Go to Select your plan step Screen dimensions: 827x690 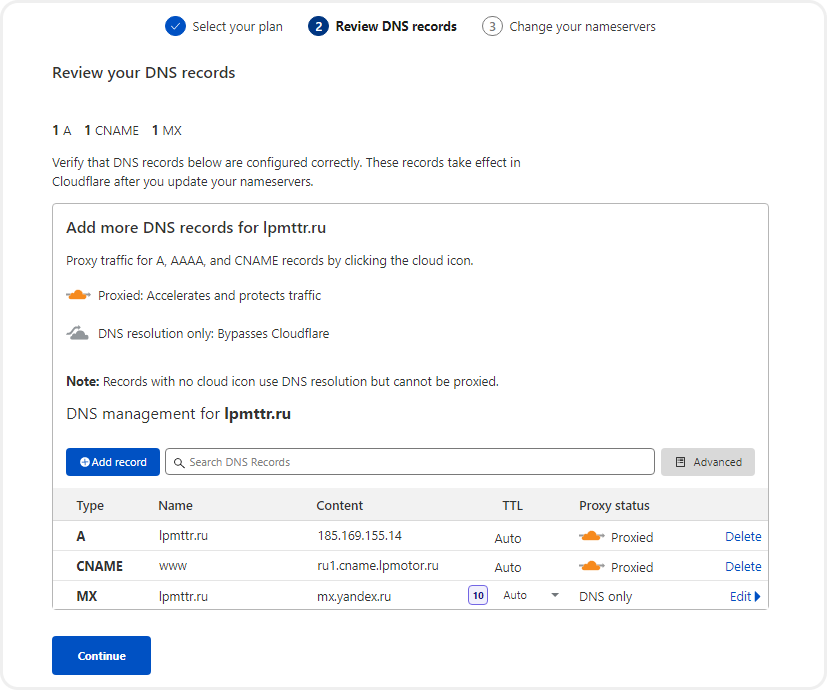tap(237, 26)
